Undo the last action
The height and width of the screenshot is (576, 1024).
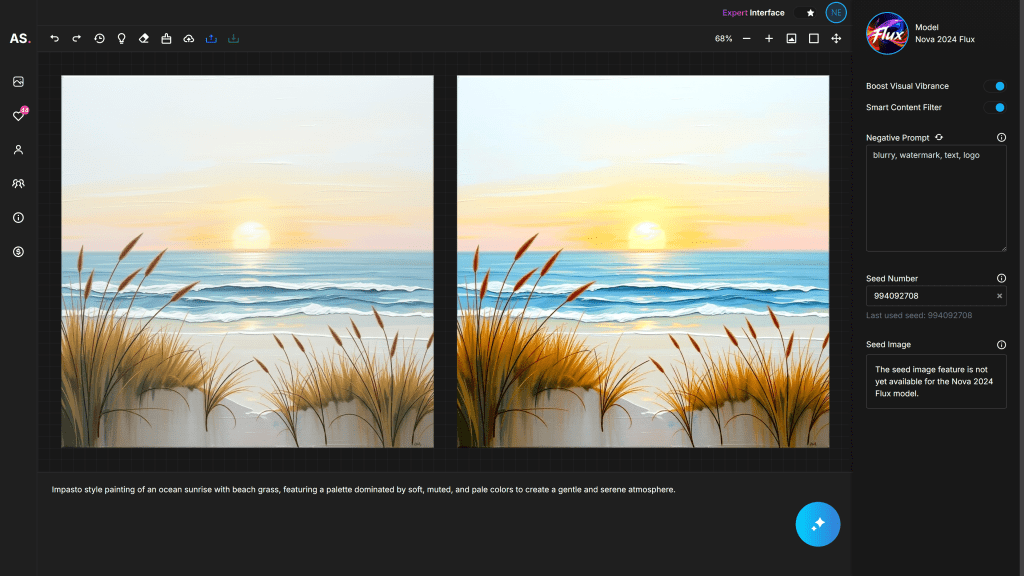(54, 39)
